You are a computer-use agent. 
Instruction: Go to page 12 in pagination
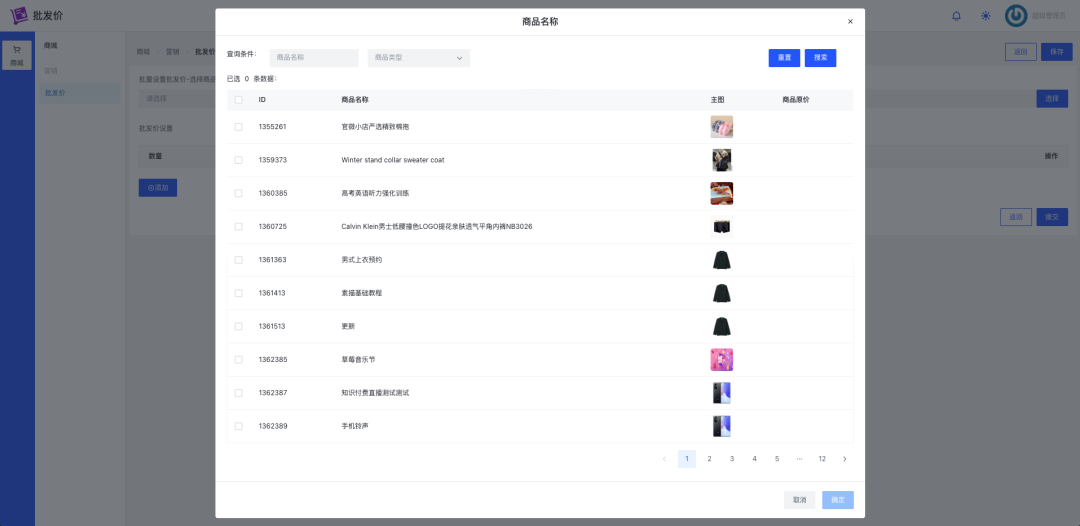pos(822,459)
